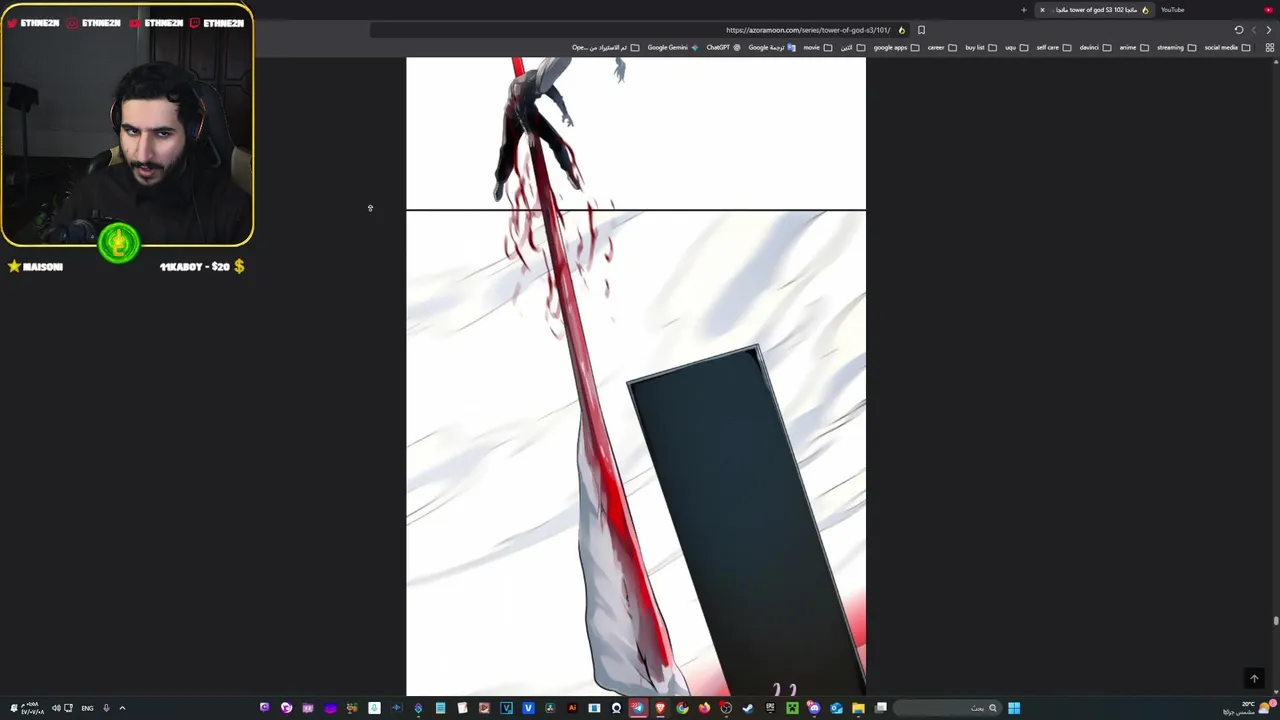Expand the hidden tray icons chevron
The height and width of the screenshot is (720, 1280).
[x=122, y=708]
